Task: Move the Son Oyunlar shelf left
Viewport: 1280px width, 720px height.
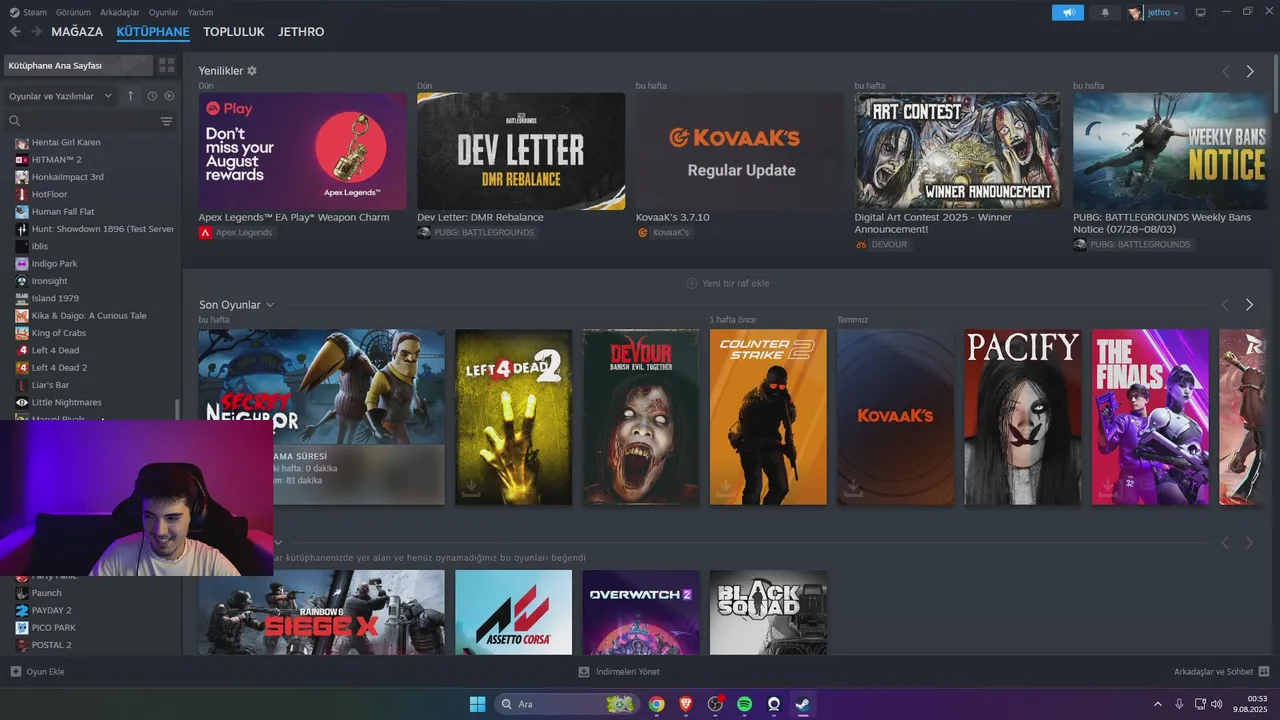Action: coord(1225,304)
